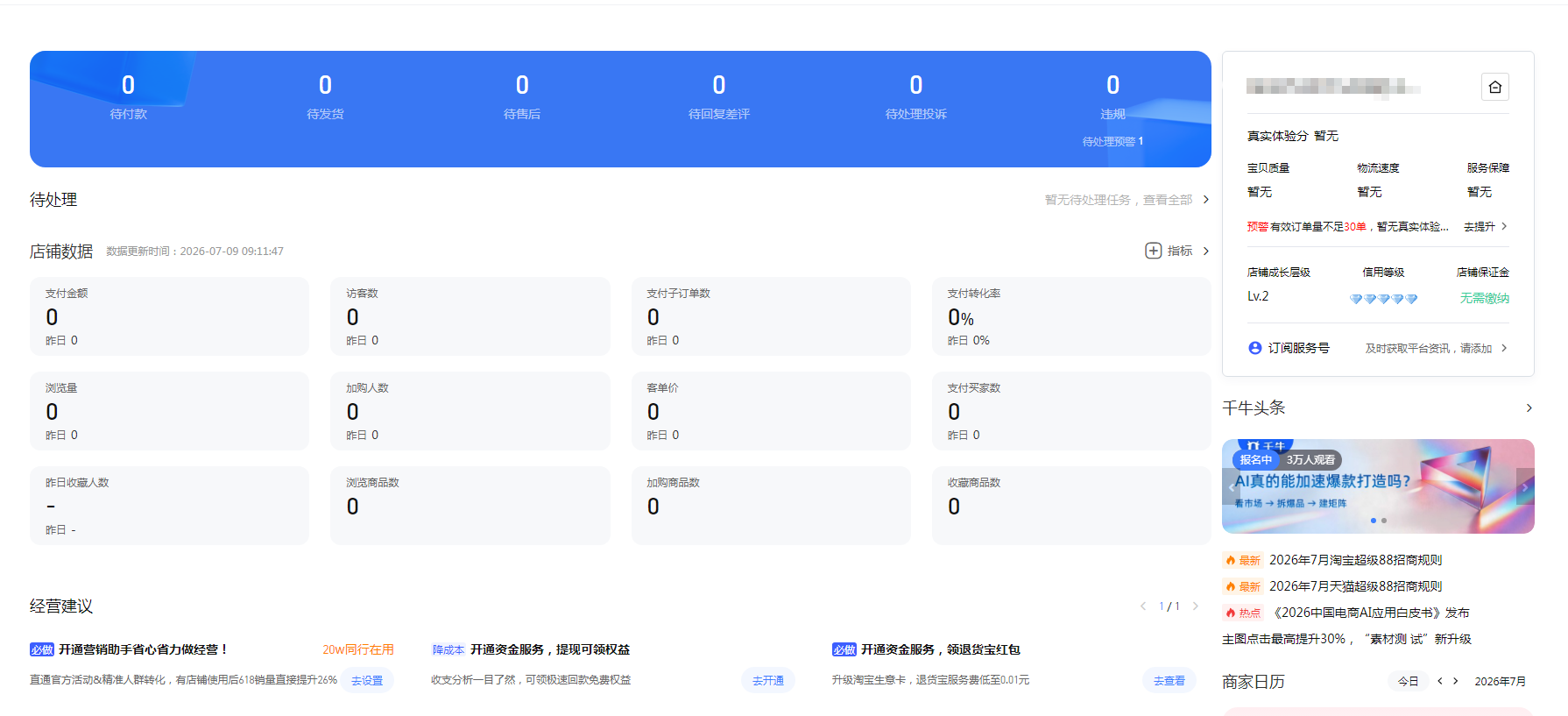The width and height of the screenshot is (1568, 716).
Task: Show previous month in 商家日历
Action: pos(1439,681)
